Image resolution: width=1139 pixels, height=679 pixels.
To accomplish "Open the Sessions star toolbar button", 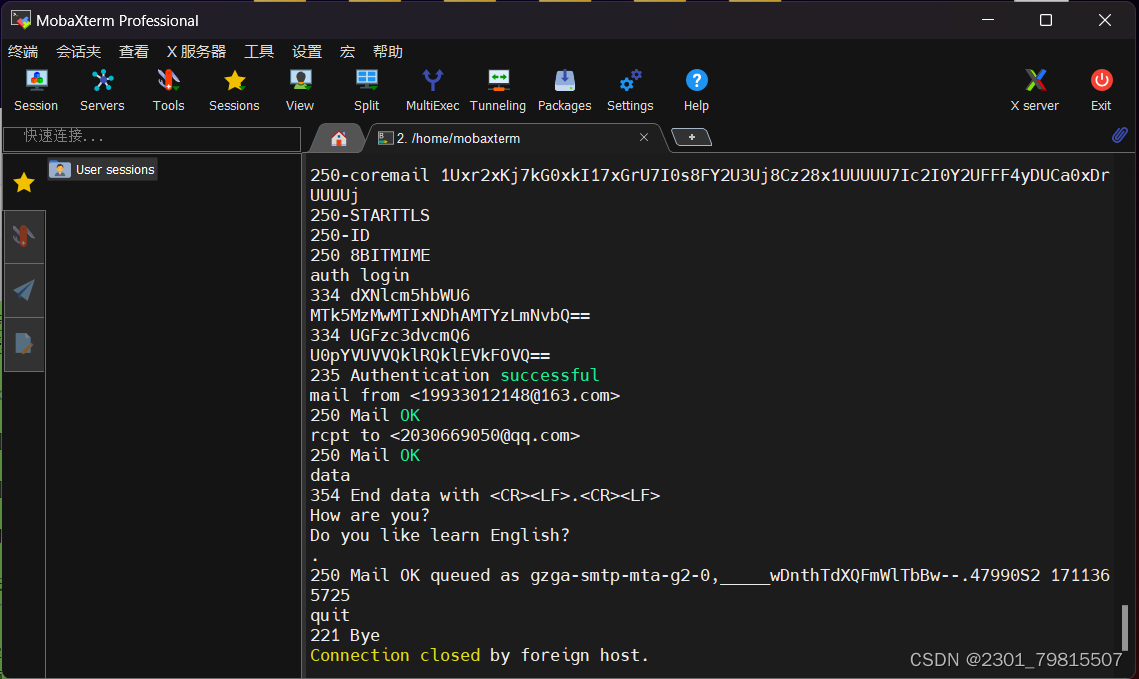I will tap(234, 90).
